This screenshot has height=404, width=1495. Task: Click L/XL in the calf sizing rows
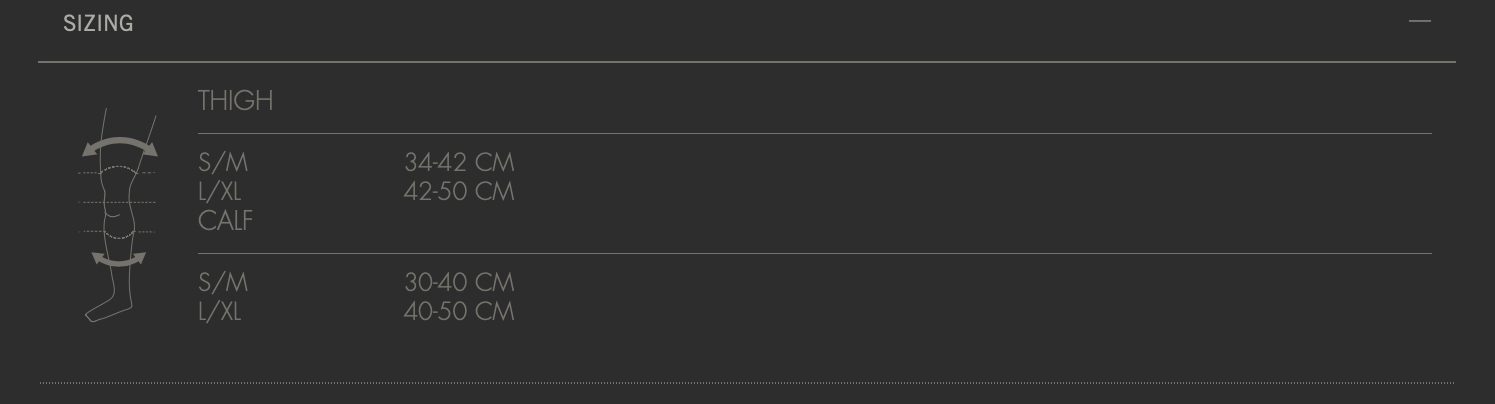tap(220, 311)
